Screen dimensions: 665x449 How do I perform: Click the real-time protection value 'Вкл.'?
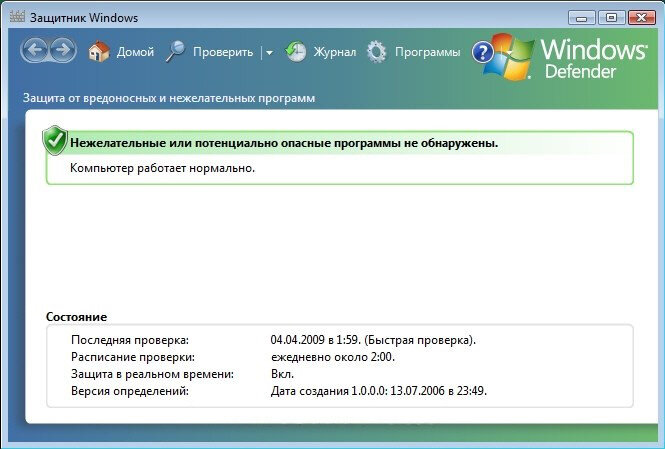tap(282, 374)
